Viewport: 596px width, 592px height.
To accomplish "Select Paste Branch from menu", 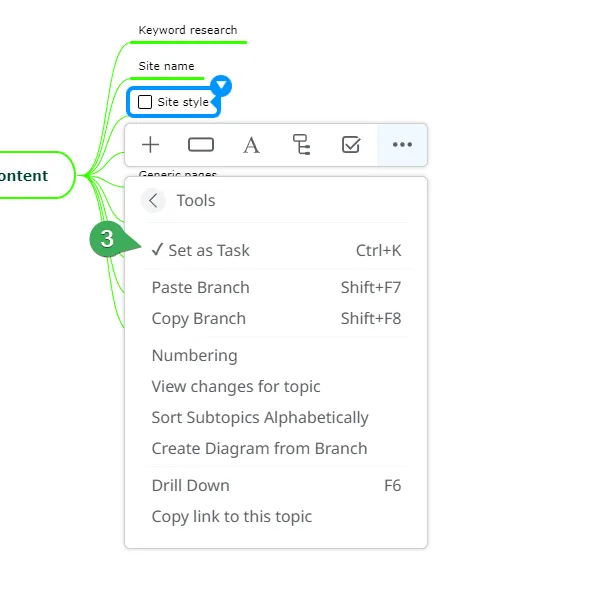I will click(276, 287).
